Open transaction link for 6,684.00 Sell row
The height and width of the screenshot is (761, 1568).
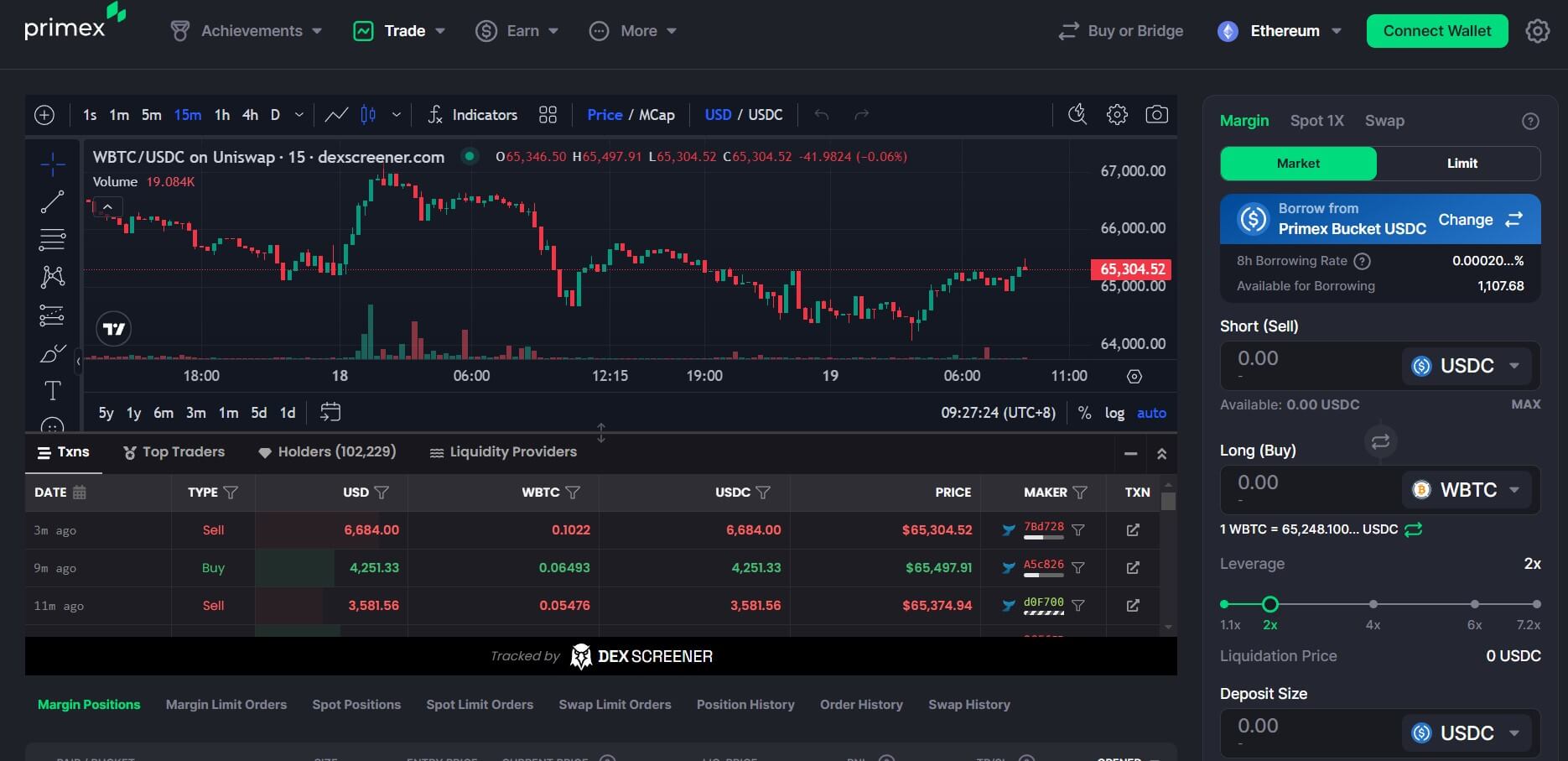tap(1133, 530)
